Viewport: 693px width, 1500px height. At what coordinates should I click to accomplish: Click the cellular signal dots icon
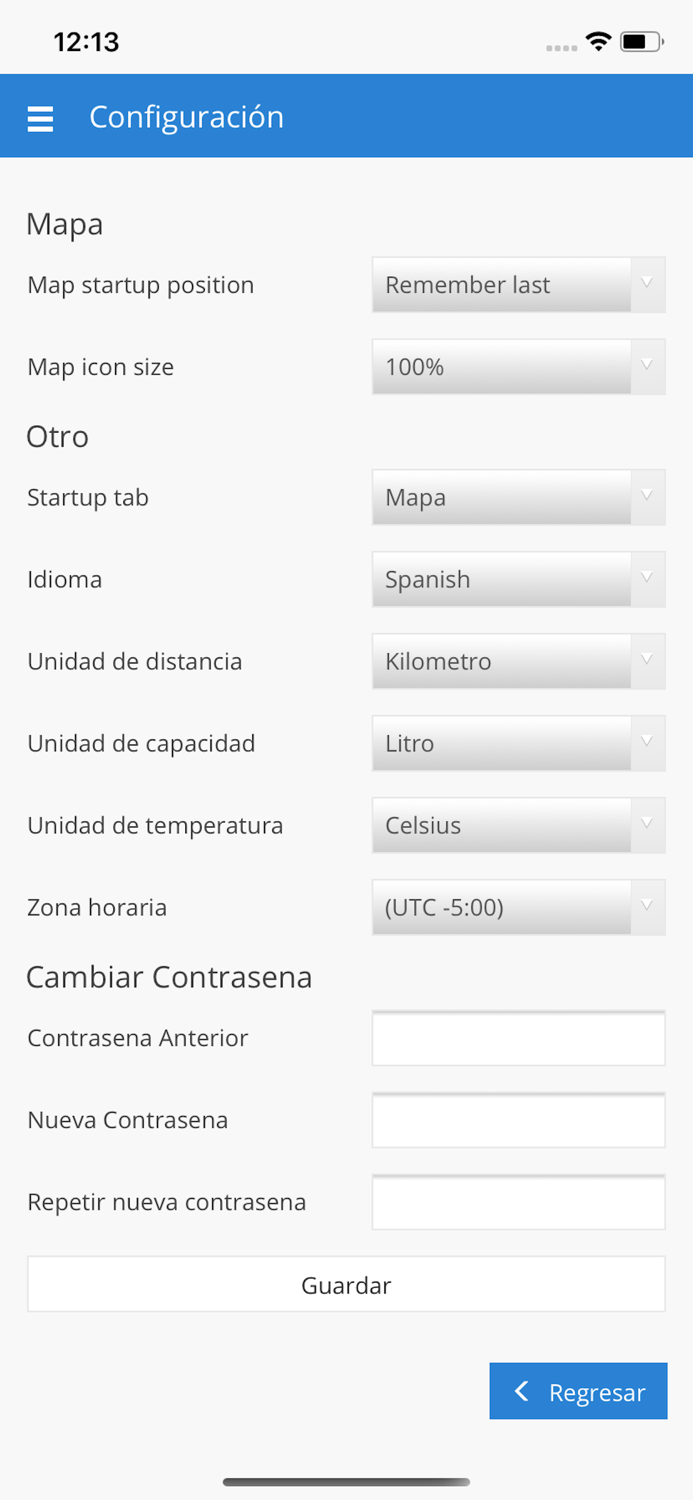pyautogui.click(x=560, y=45)
